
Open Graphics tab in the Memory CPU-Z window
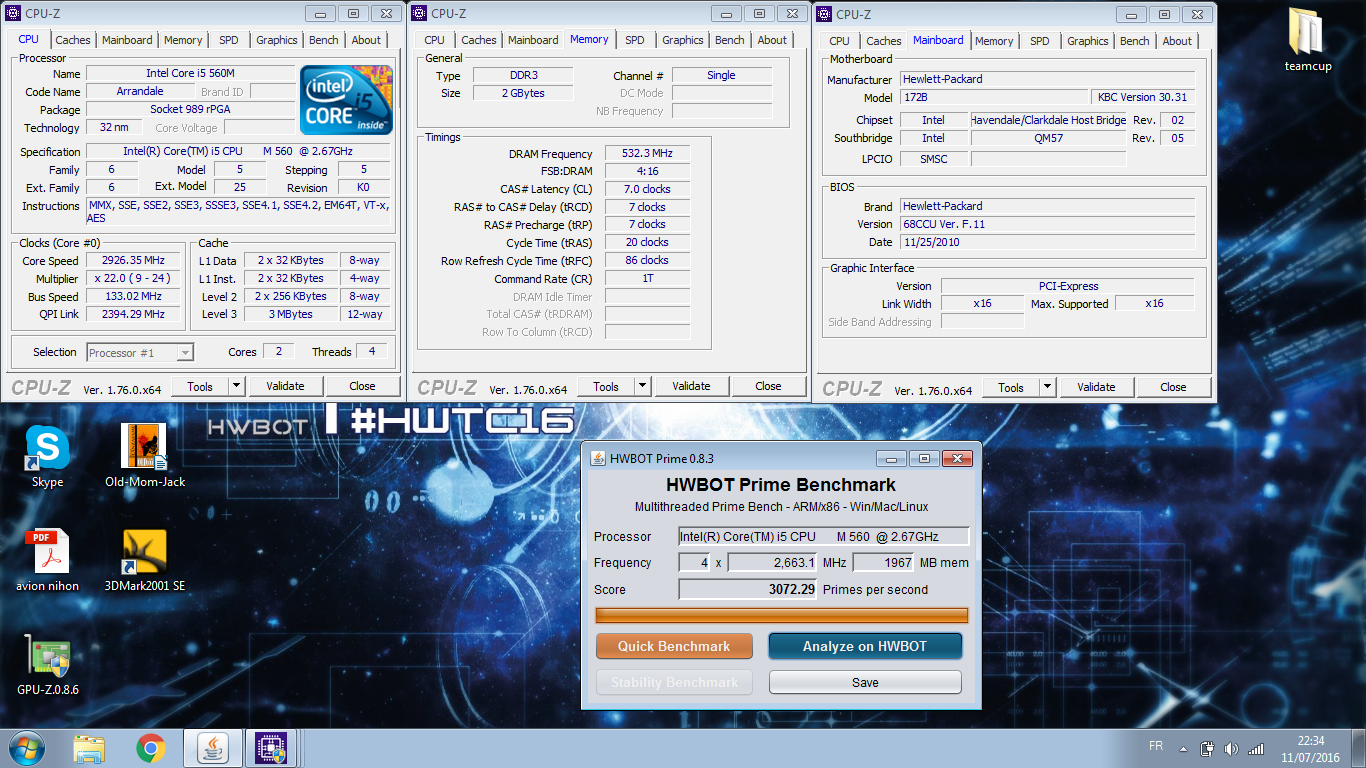(x=683, y=40)
